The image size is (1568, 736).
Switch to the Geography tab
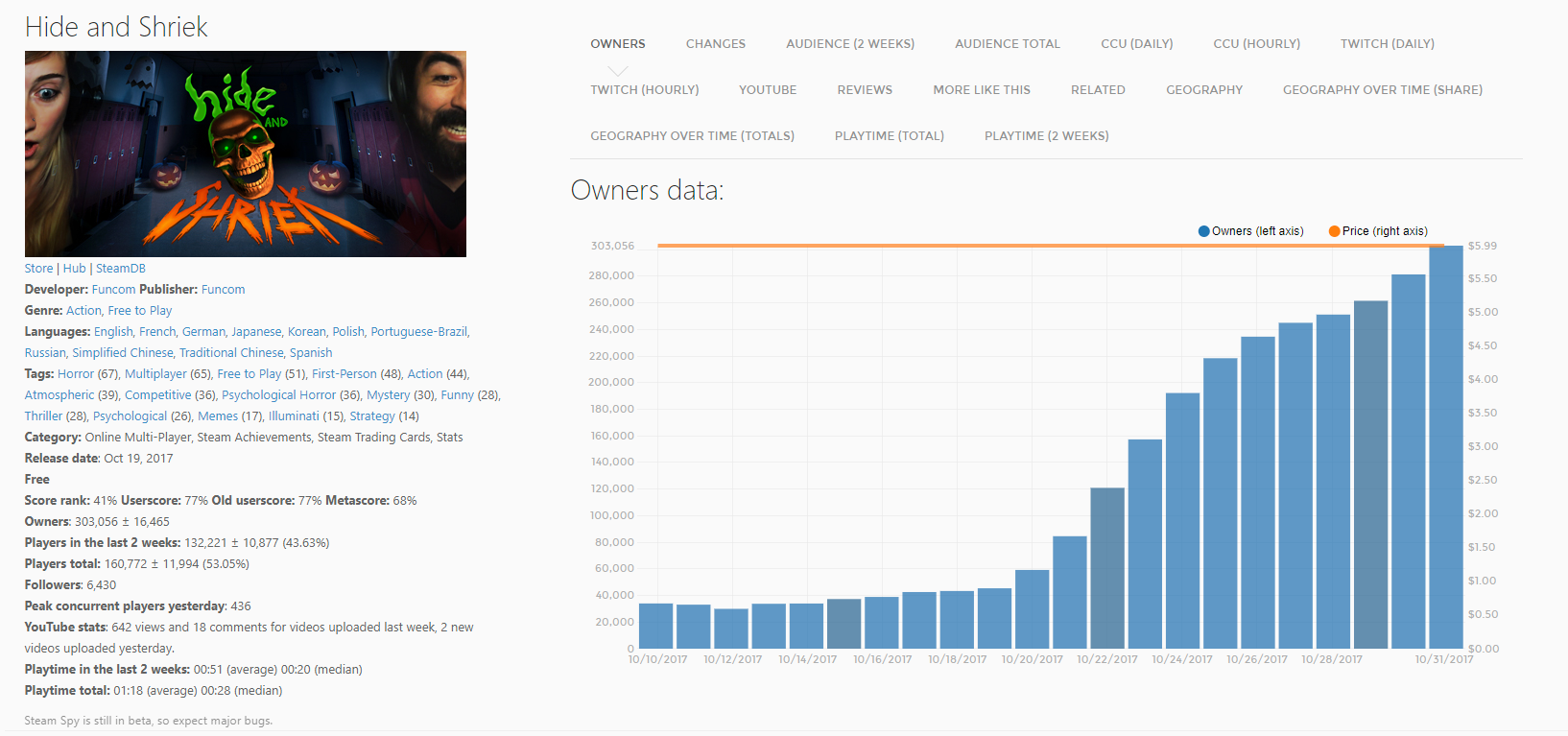click(1203, 90)
